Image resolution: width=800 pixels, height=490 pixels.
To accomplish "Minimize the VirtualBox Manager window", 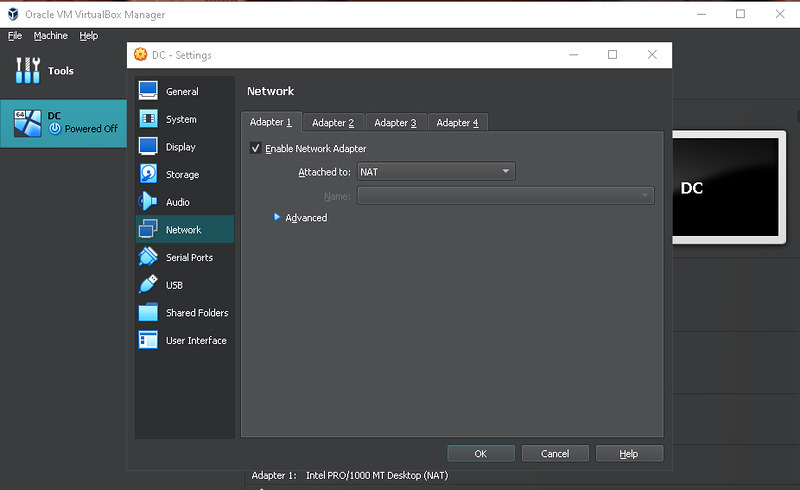I will pyautogui.click(x=702, y=14).
